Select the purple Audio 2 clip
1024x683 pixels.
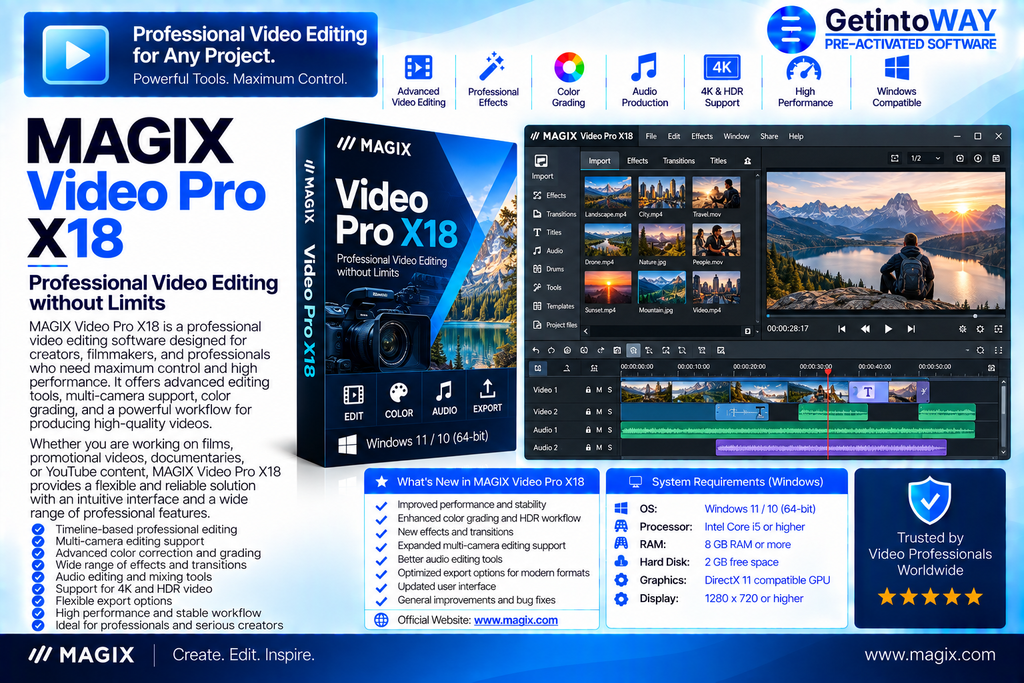[831, 448]
